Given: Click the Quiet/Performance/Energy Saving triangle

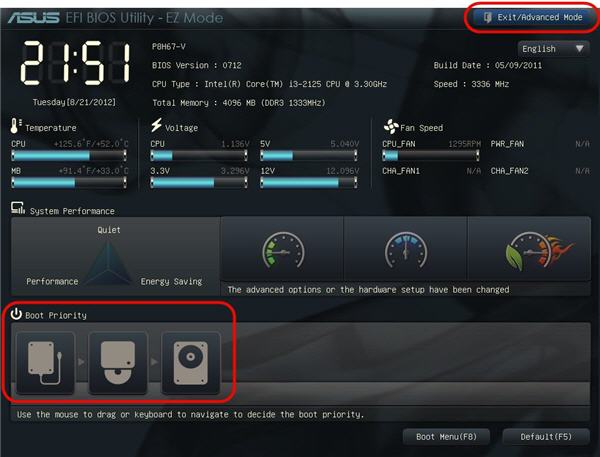Looking at the screenshot, I should pyautogui.click(x=109, y=263).
